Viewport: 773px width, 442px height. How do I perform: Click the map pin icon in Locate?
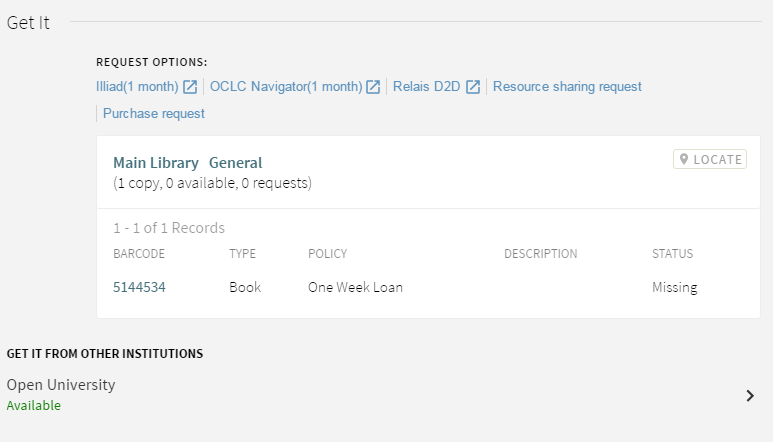[685, 160]
